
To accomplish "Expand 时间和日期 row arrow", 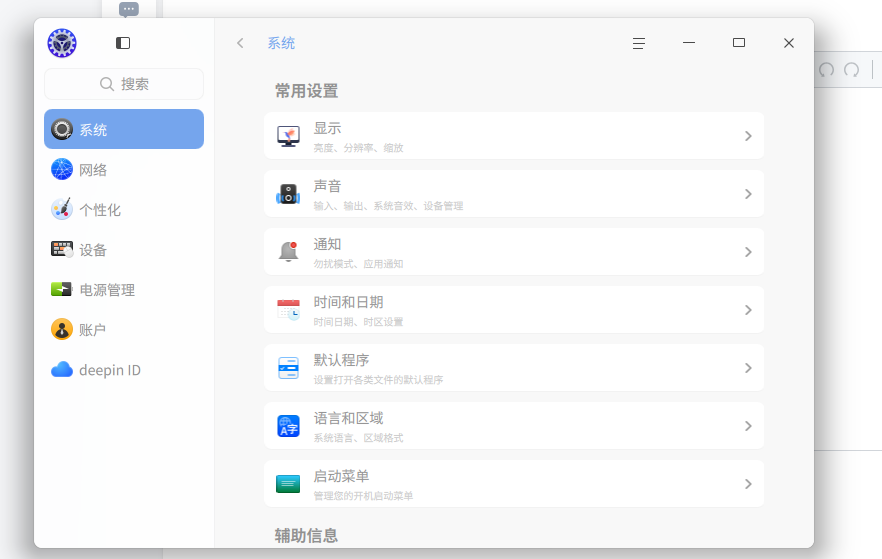I will (x=748, y=310).
